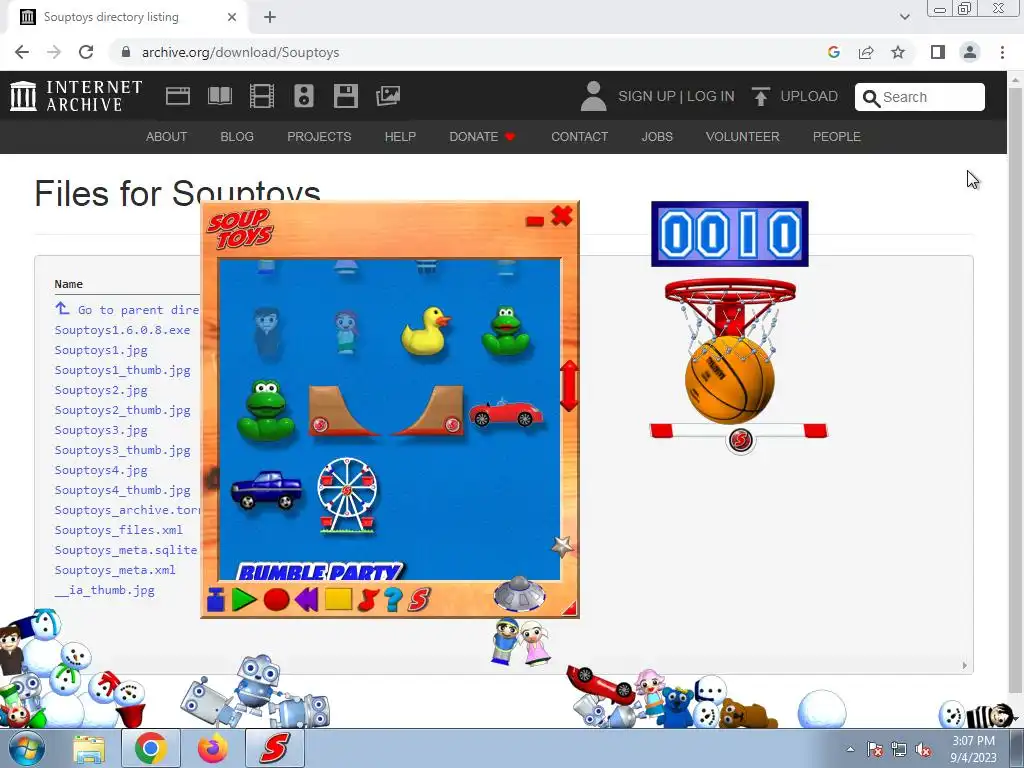Click the 0010 scoreboard display
1024x768 pixels.
tap(729, 234)
